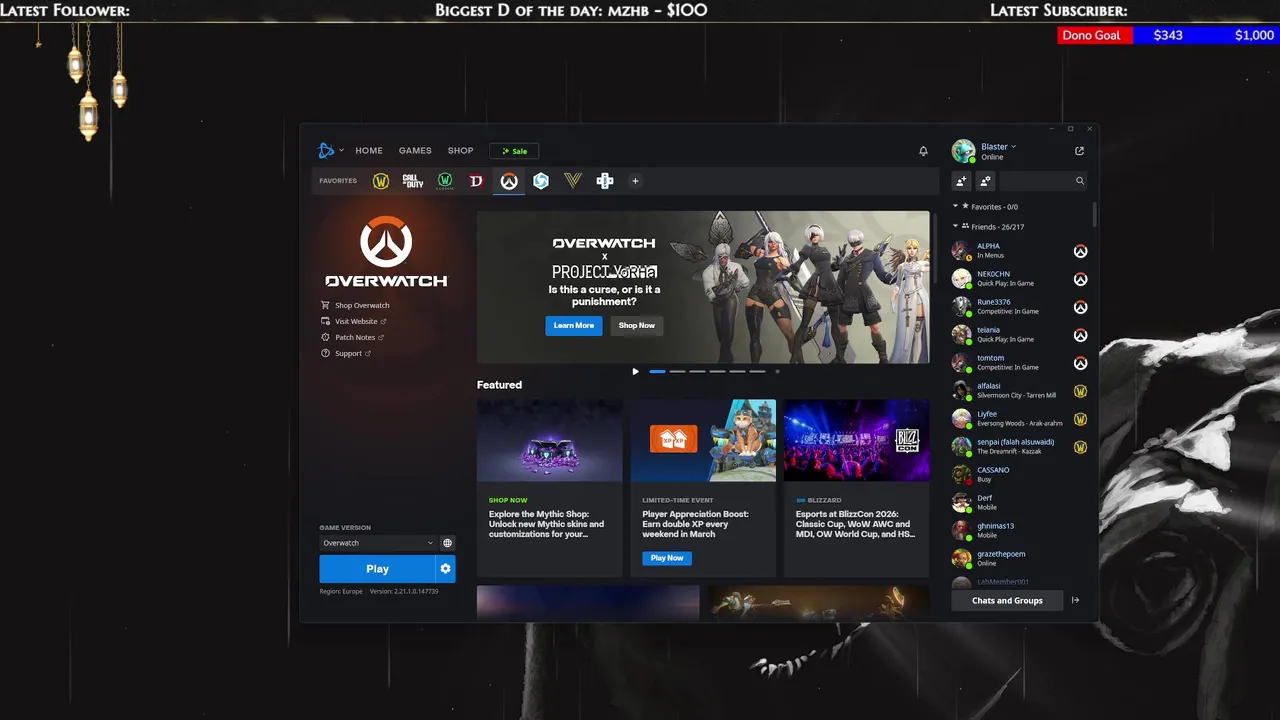Open the Blaster status dropdown

[x=998, y=146]
